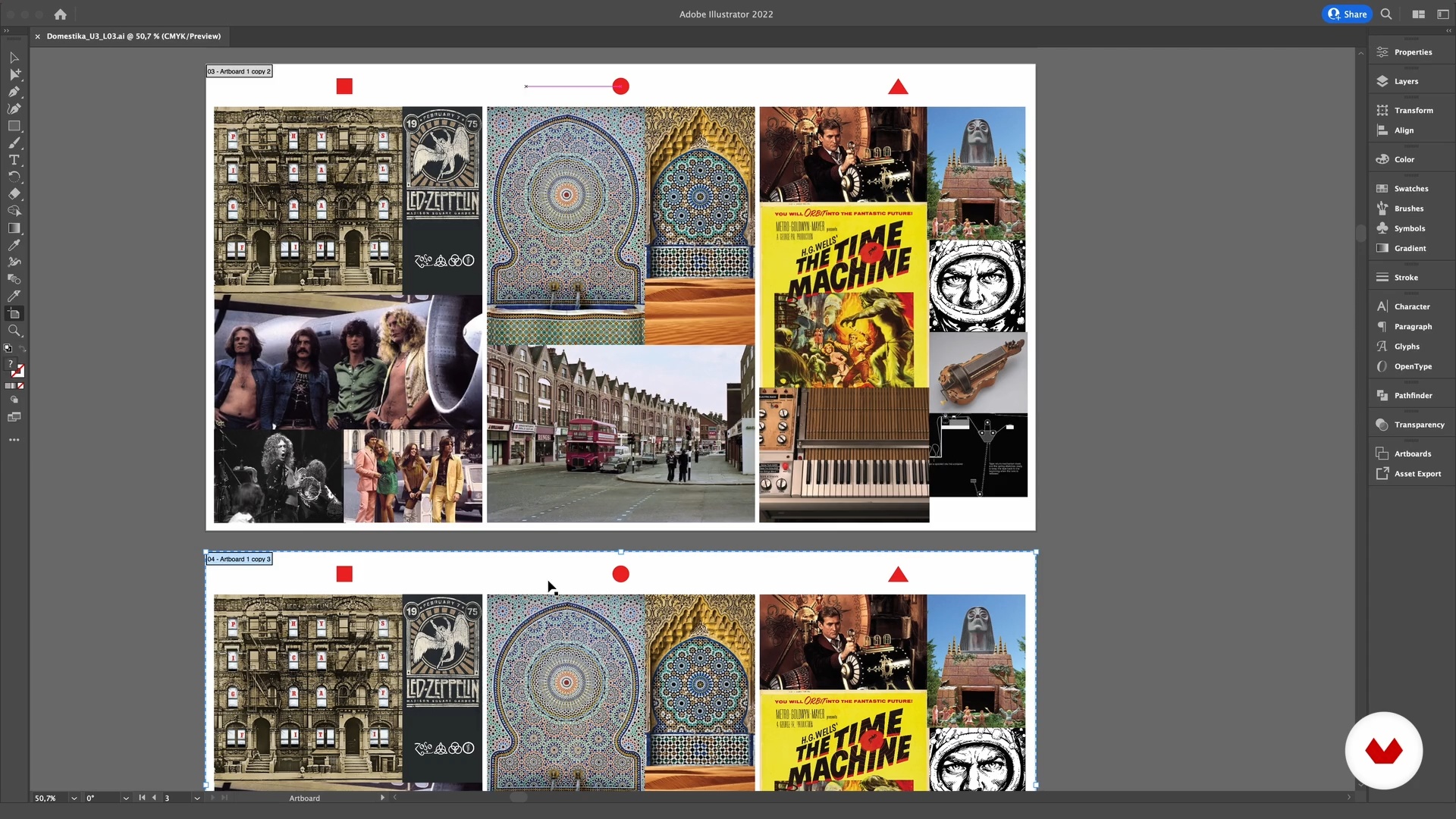The width and height of the screenshot is (1456, 819).
Task: Click the Artboards panel icon
Action: [x=1382, y=454]
